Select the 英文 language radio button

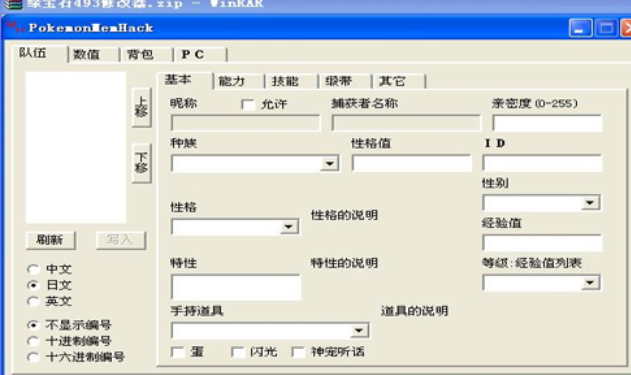point(33,301)
